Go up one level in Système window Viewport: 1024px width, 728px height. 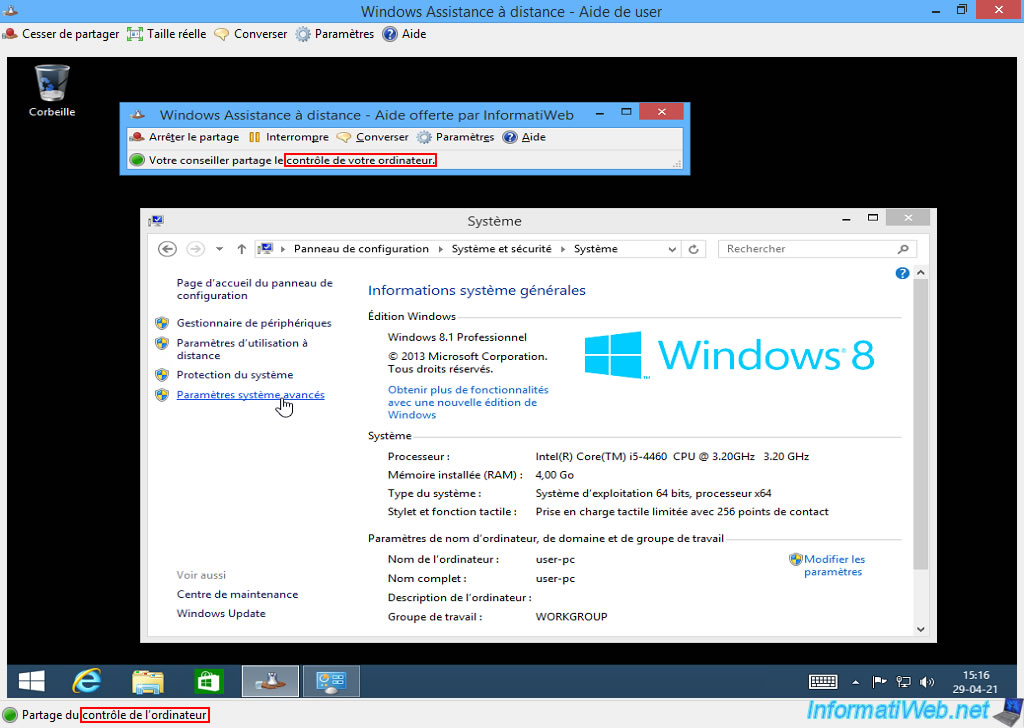click(x=242, y=249)
